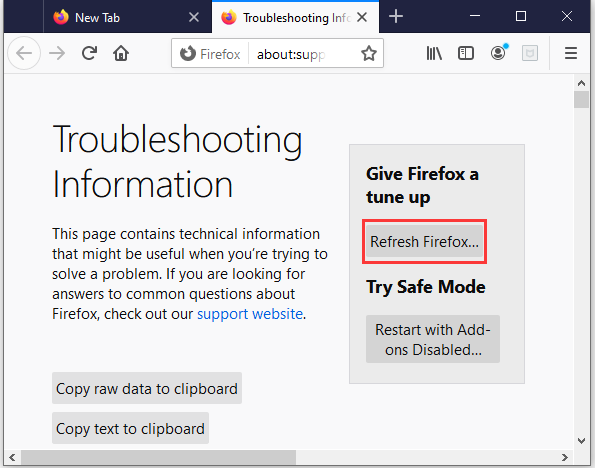This screenshot has height=468, width=595.
Task: Bookmark this page with the star
Action: [x=368, y=53]
